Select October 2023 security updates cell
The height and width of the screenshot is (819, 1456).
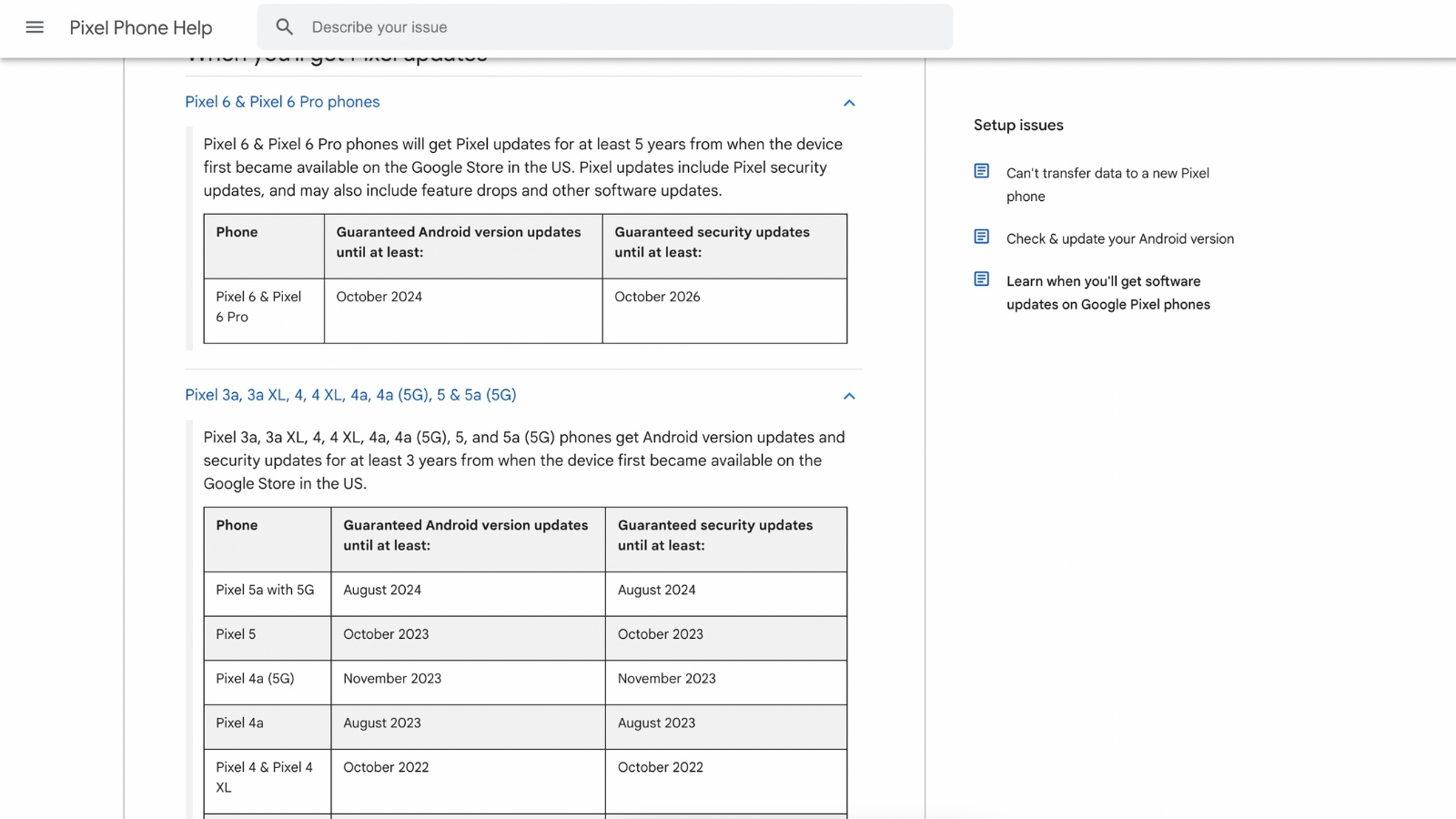click(x=726, y=639)
